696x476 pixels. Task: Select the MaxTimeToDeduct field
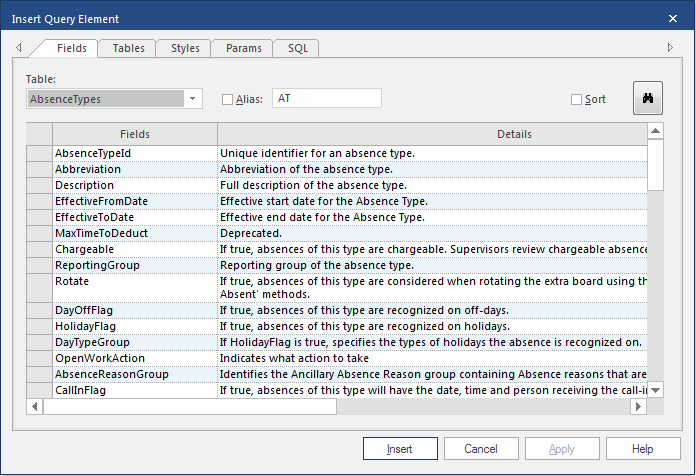tap(135, 233)
